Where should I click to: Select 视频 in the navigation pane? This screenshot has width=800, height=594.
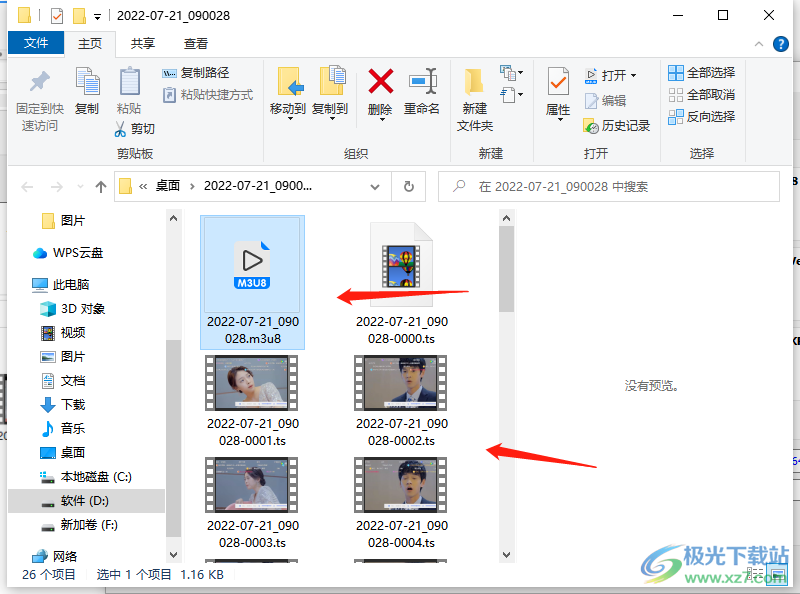click(x=64, y=333)
